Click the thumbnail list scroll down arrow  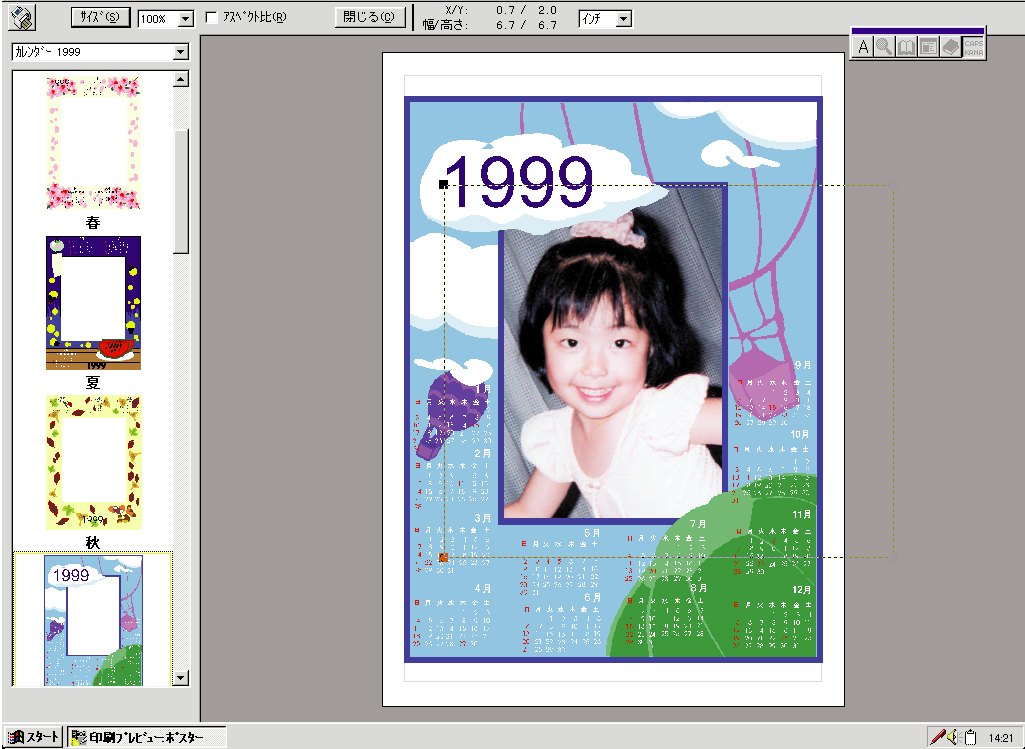pyautogui.click(x=181, y=677)
